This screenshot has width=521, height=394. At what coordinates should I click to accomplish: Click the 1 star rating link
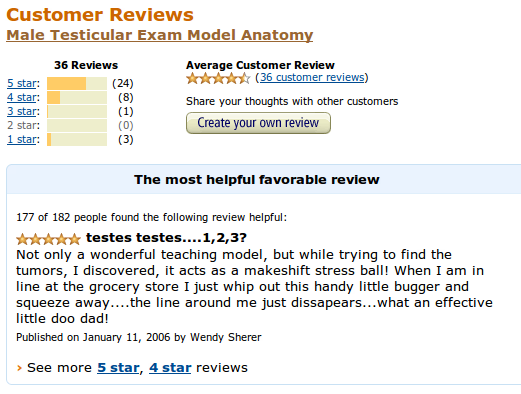(x=22, y=139)
